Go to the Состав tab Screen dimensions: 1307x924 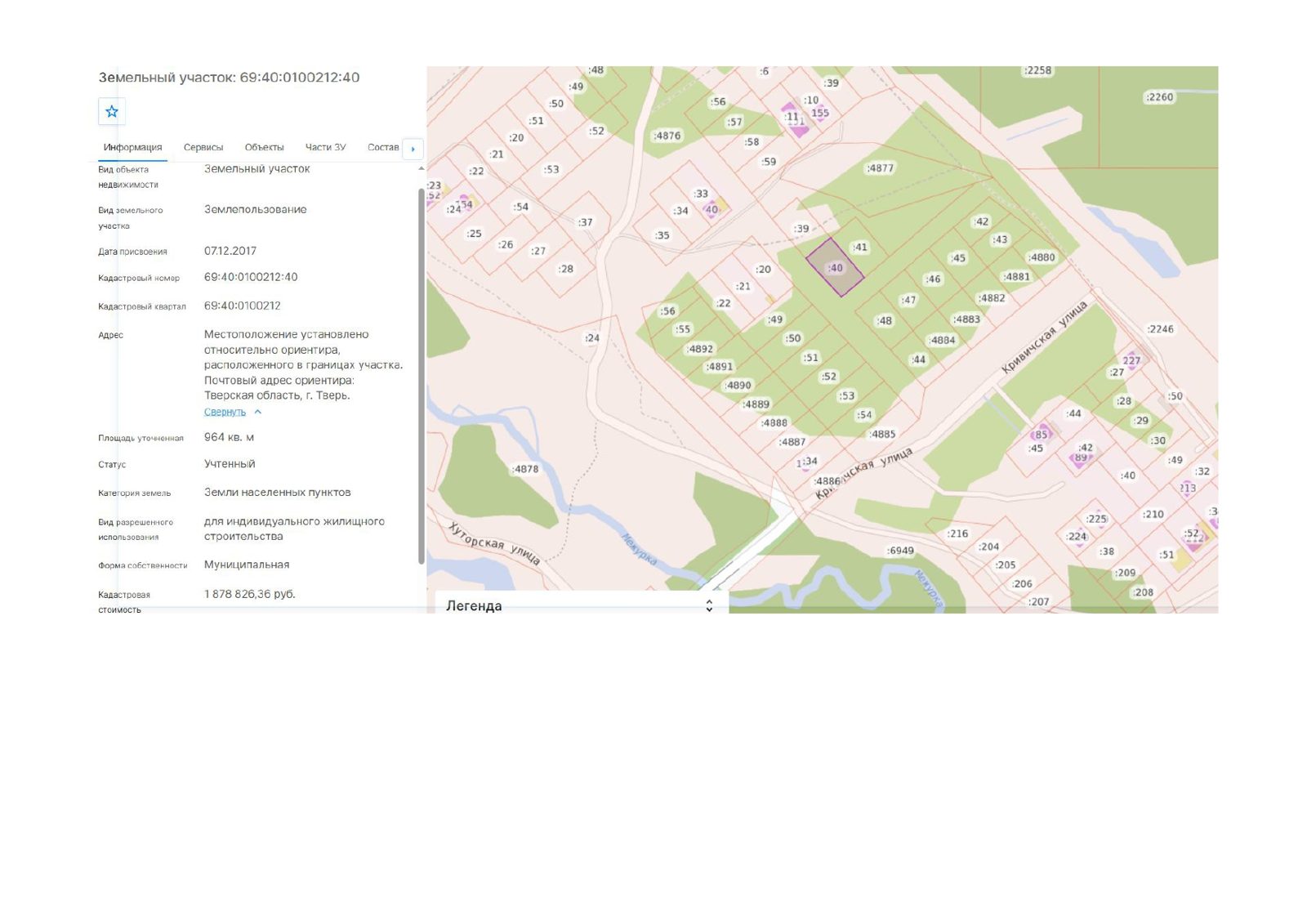[383, 148]
